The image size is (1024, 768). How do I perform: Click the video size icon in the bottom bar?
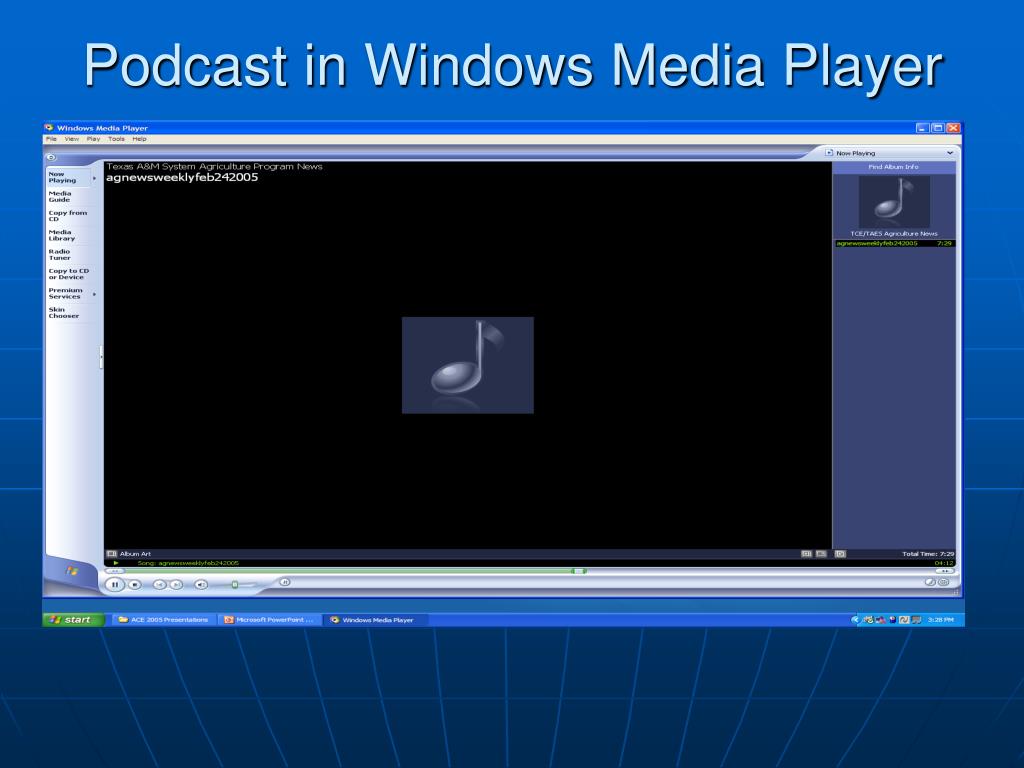click(x=807, y=554)
